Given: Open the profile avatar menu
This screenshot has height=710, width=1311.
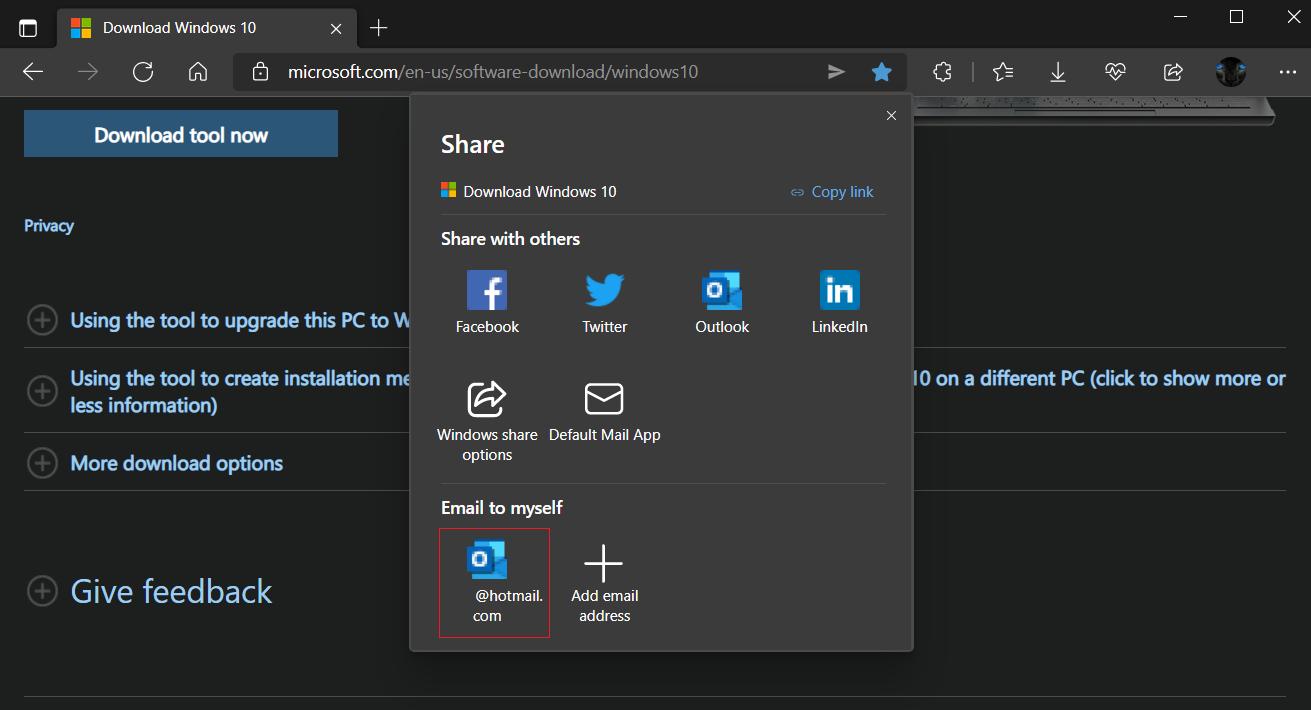Looking at the screenshot, I should click(x=1230, y=72).
